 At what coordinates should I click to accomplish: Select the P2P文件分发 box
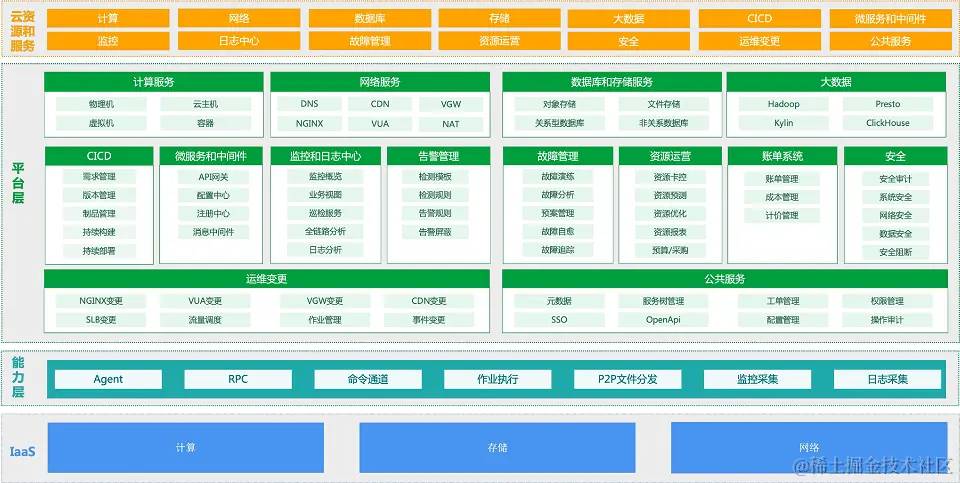628,379
